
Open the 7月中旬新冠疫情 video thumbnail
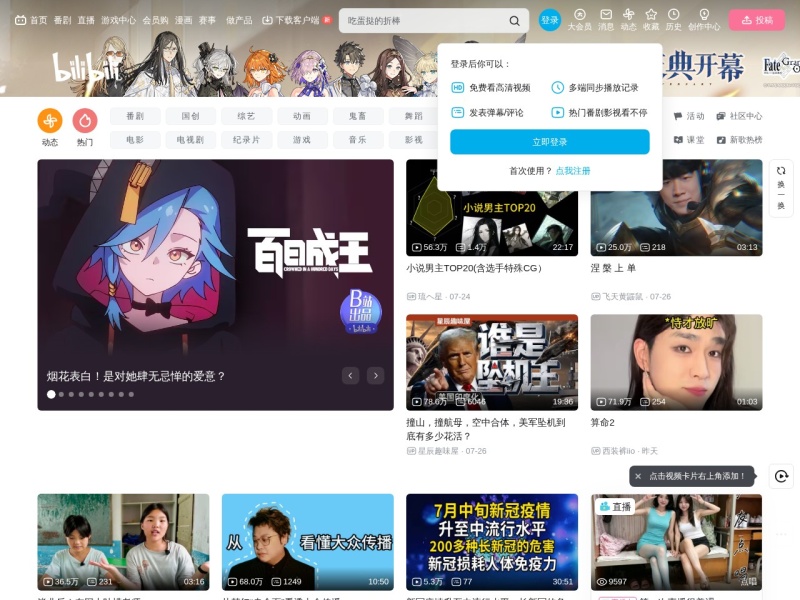492,542
